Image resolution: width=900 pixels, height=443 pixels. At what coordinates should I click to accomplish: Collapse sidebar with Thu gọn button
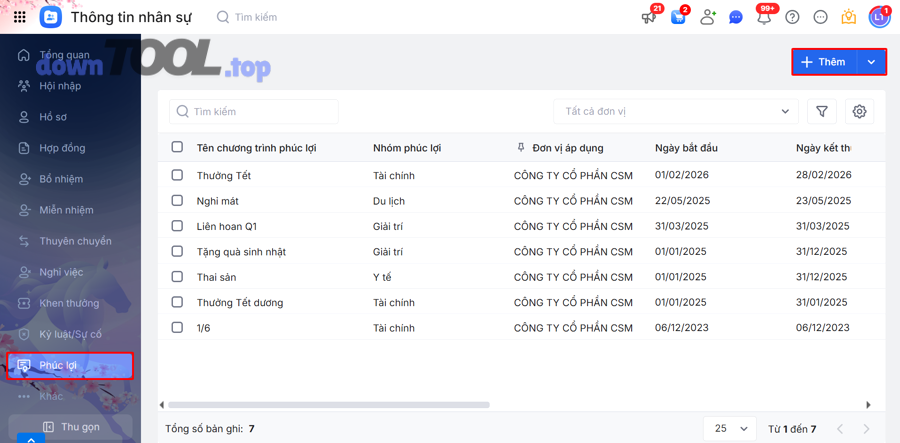70,427
